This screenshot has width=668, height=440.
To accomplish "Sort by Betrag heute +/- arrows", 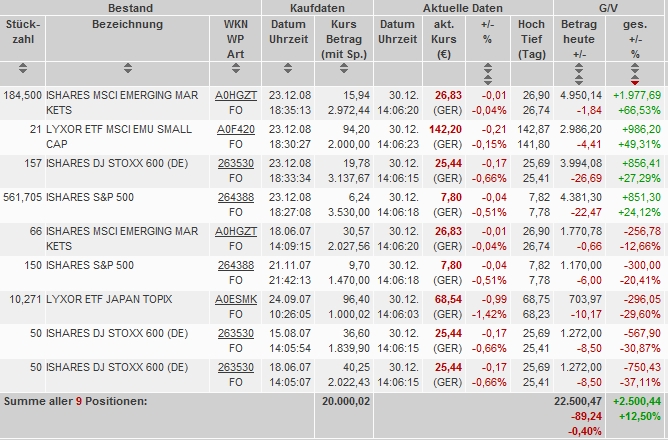I will click(x=577, y=70).
